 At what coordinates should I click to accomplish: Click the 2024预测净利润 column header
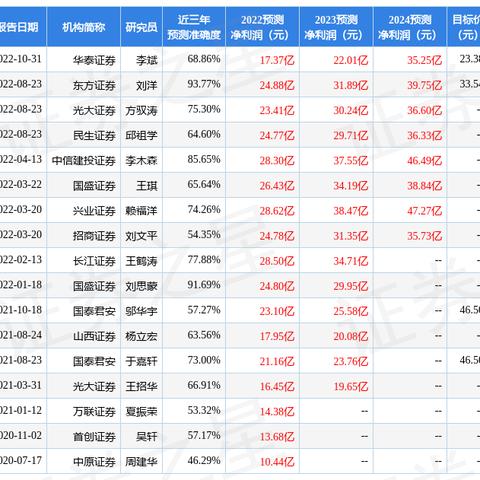[x=410, y=27]
